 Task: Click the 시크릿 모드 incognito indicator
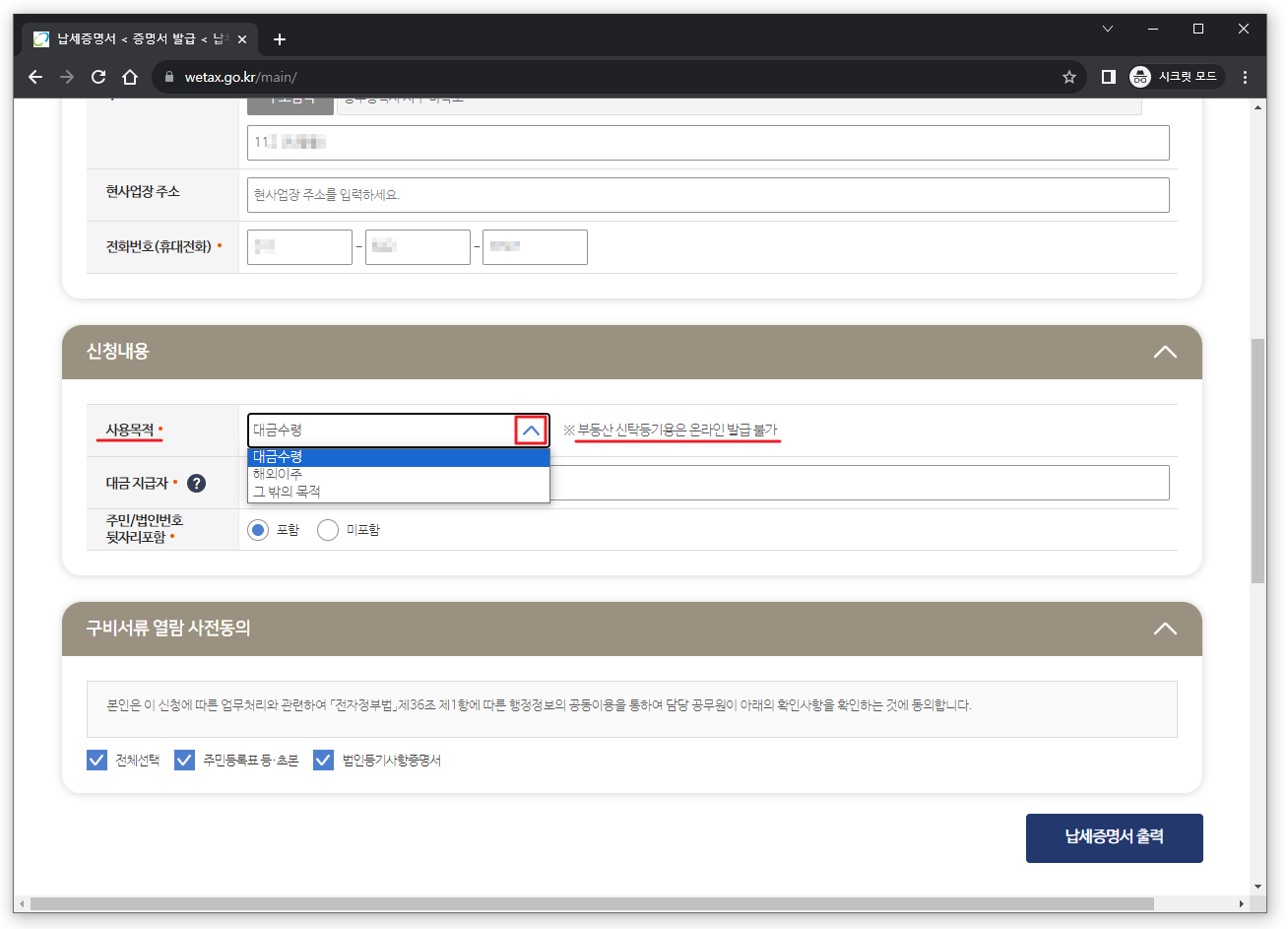point(1176,77)
